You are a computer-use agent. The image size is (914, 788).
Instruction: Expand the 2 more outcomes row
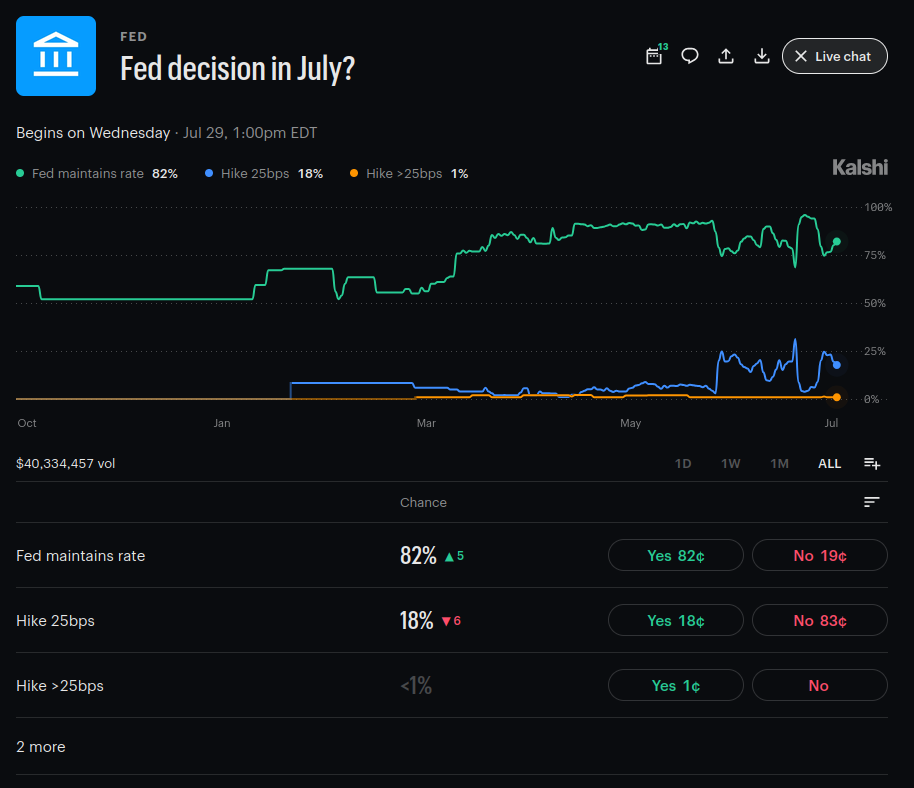click(x=452, y=747)
